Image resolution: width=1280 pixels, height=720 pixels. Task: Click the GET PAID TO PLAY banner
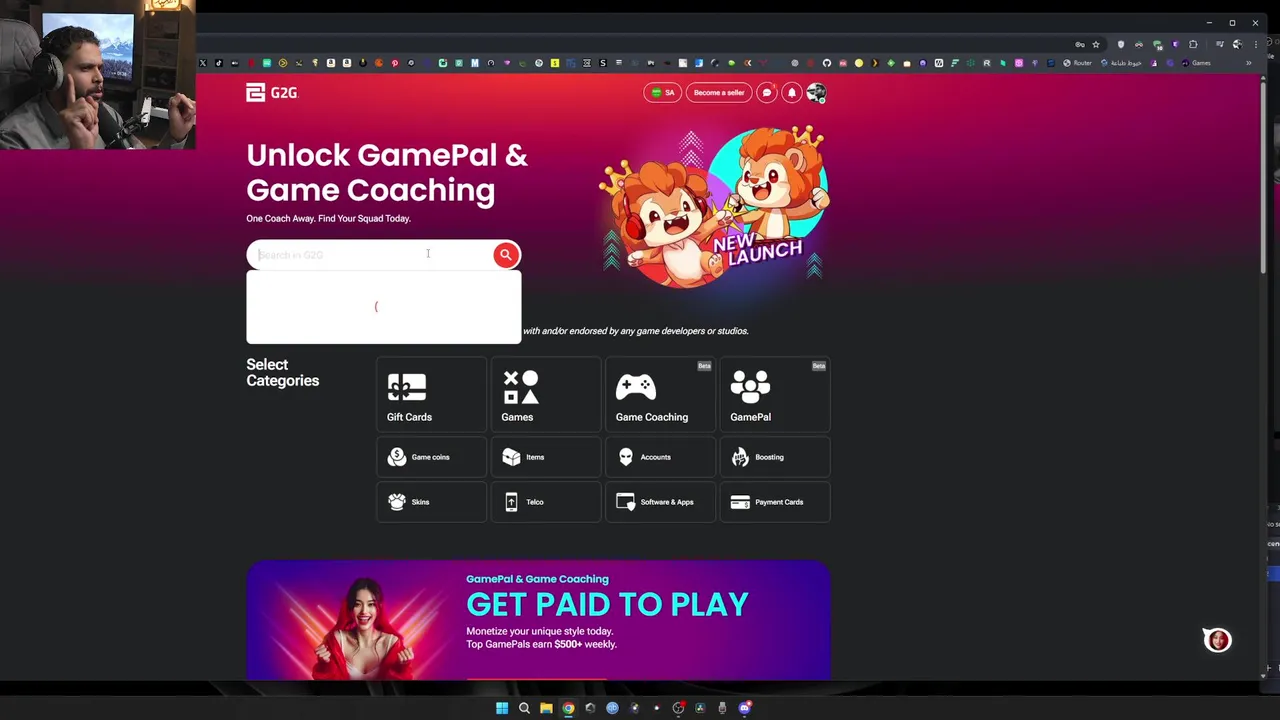538,620
